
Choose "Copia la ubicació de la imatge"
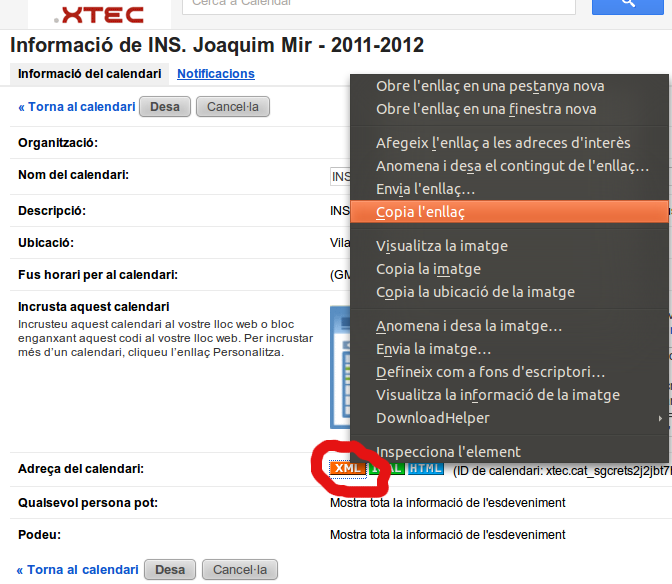pos(475,292)
